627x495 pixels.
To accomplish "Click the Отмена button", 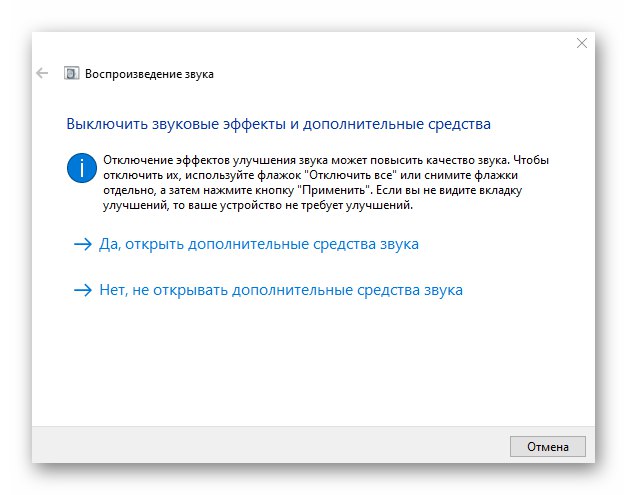I will point(547,447).
